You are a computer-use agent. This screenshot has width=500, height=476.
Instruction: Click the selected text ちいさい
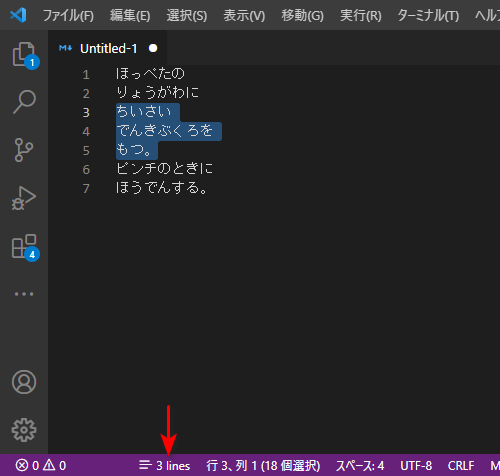pyautogui.click(x=143, y=112)
